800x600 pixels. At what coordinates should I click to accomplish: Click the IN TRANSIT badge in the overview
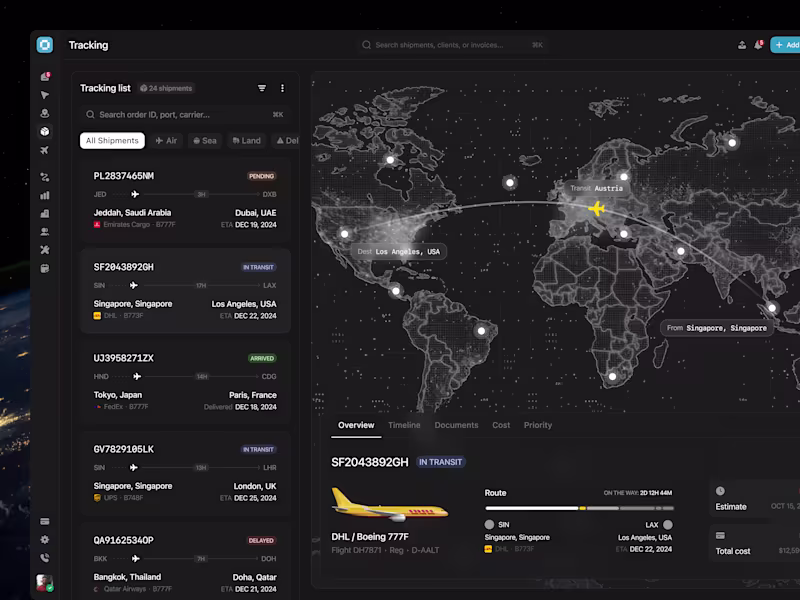(440, 462)
